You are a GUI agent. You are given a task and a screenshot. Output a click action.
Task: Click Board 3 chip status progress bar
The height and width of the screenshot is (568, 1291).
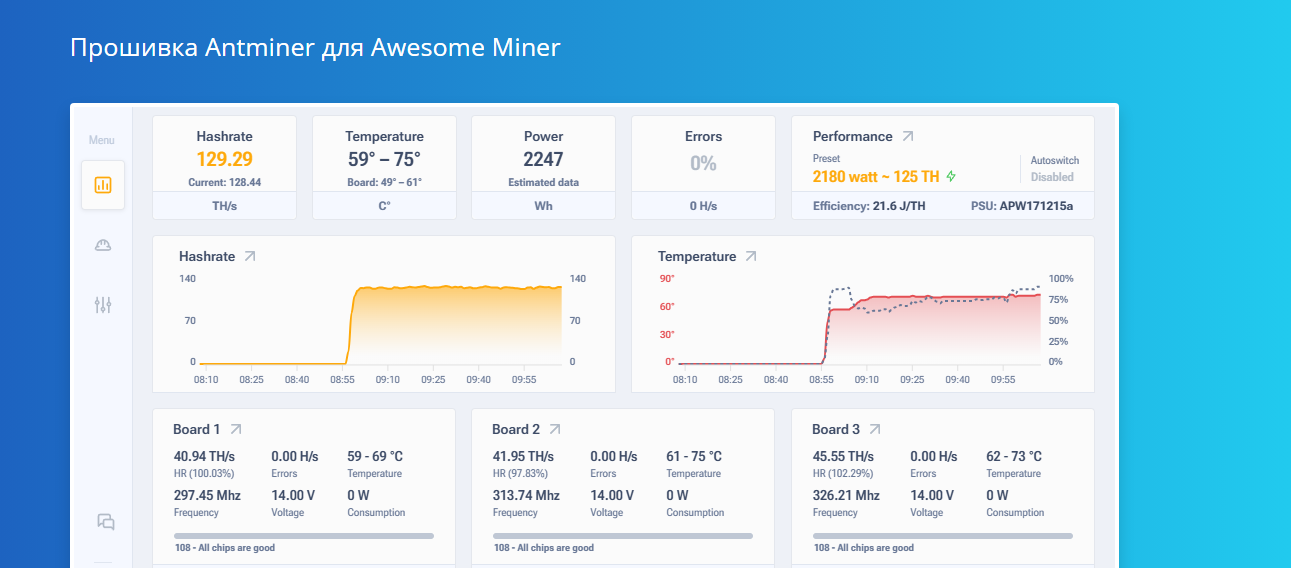click(943, 536)
